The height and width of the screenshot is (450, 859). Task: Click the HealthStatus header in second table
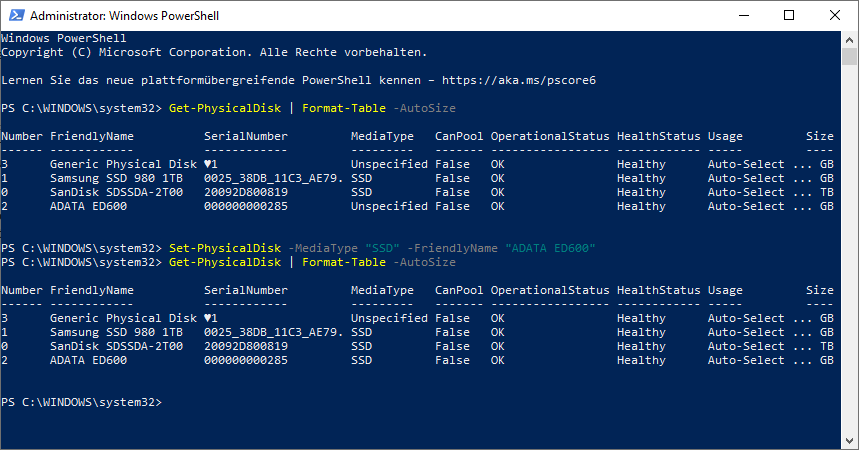pos(658,290)
